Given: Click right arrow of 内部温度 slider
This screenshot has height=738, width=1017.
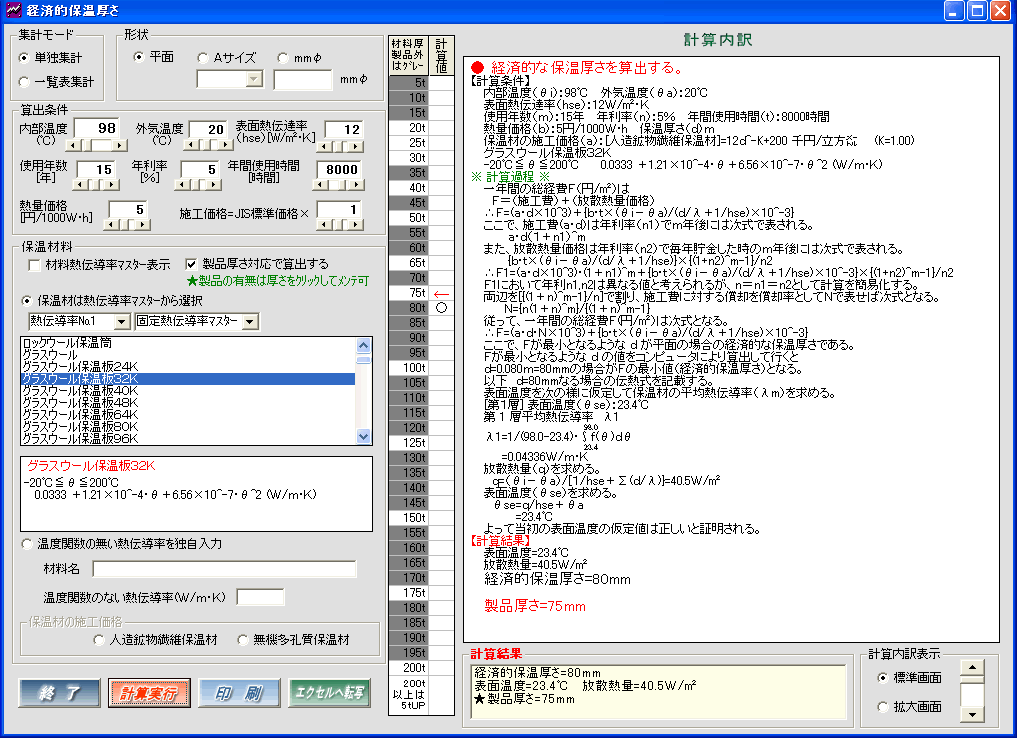Looking at the screenshot, I should point(122,145).
